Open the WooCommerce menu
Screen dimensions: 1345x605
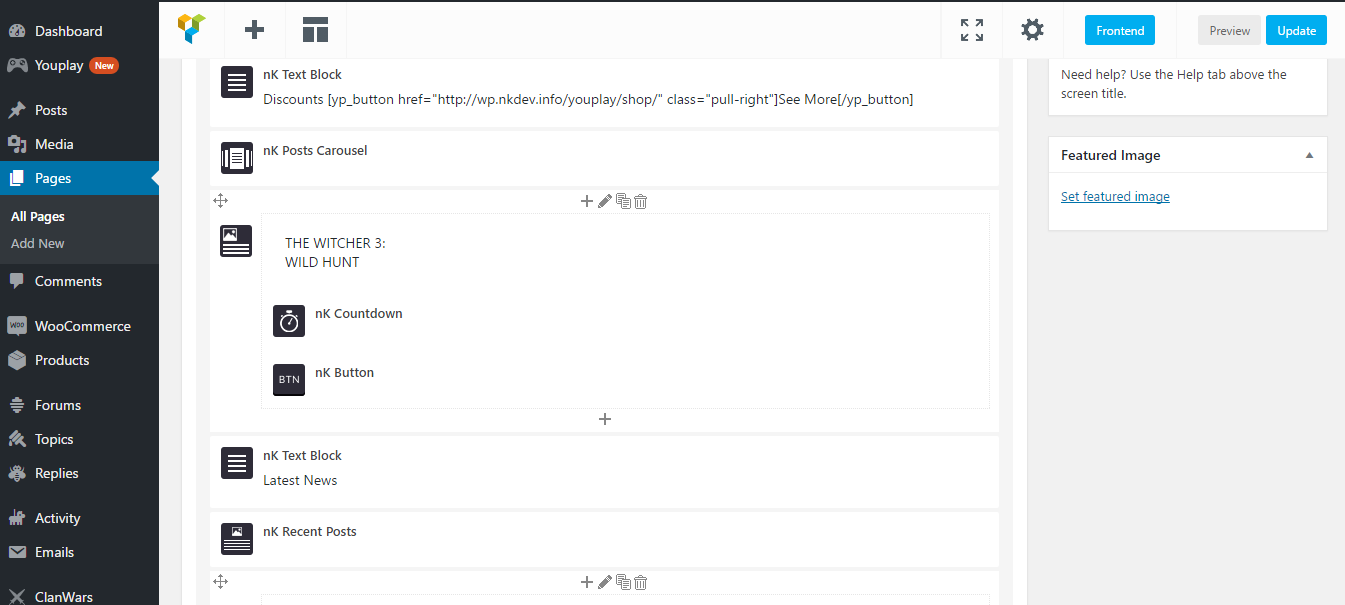(x=79, y=326)
